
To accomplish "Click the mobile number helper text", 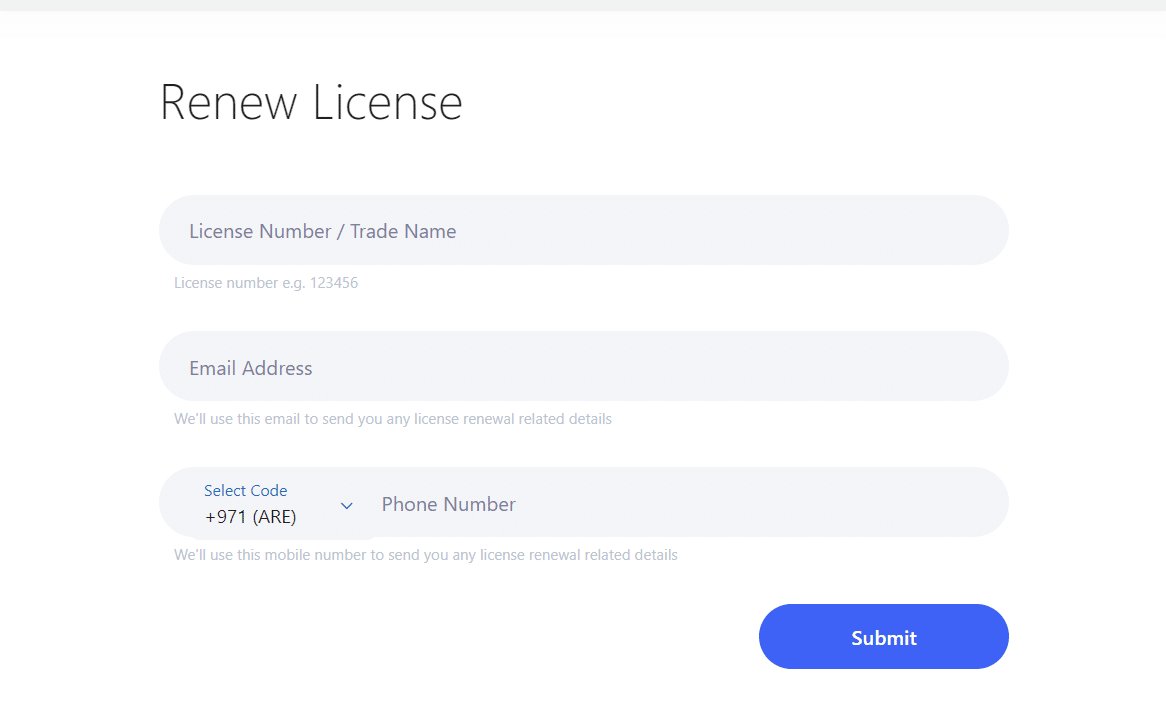I will tap(425, 554).
